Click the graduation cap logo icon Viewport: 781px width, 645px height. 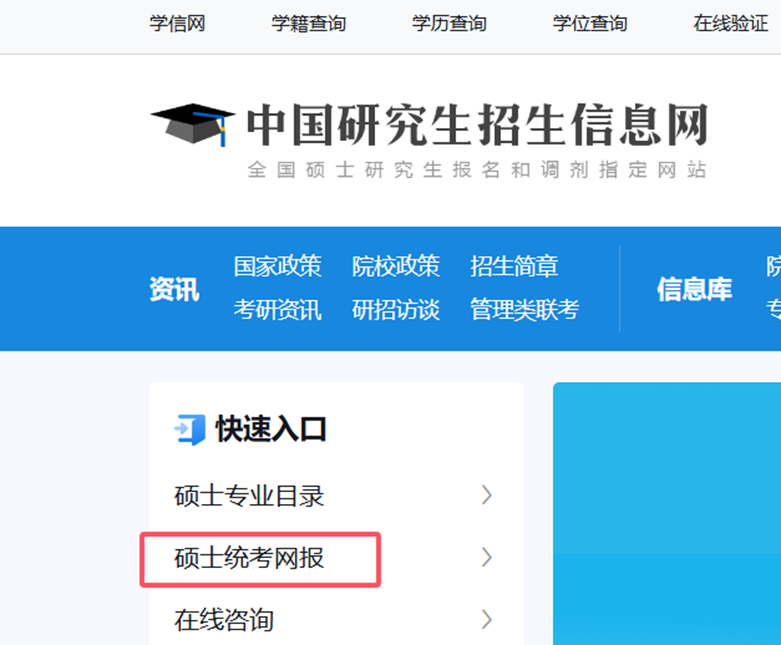[x=191, y=124]
